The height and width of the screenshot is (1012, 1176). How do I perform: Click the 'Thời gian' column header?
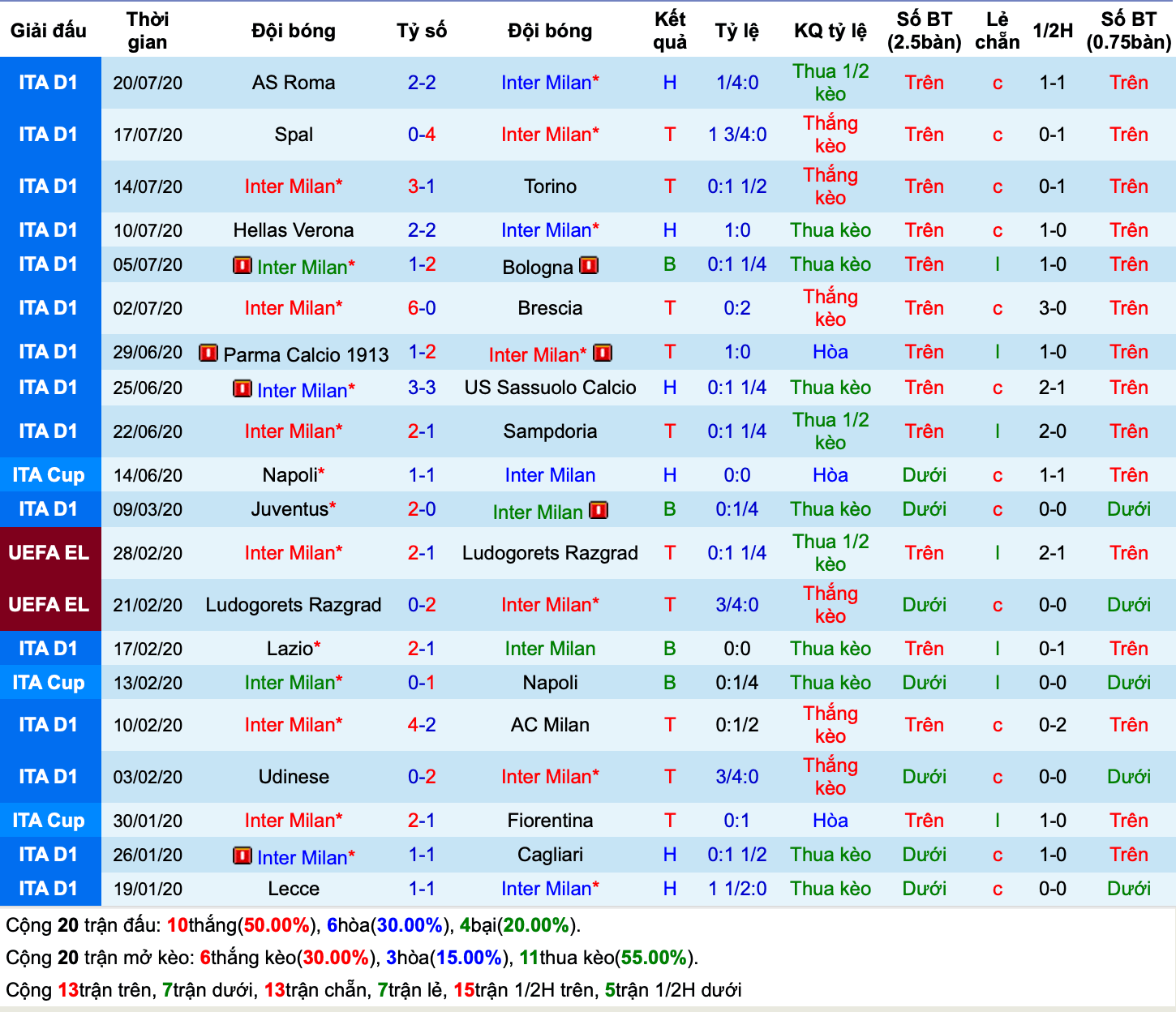click(x=148, y=31)
